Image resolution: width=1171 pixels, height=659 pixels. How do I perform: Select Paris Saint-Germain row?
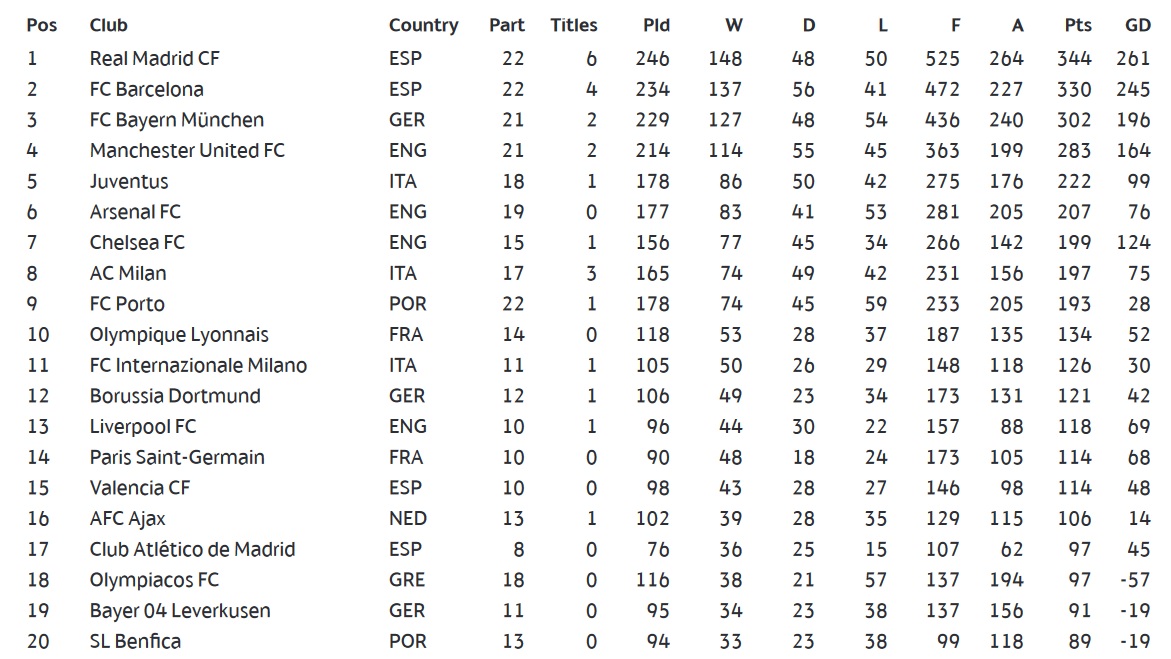[x=177, y=457]
